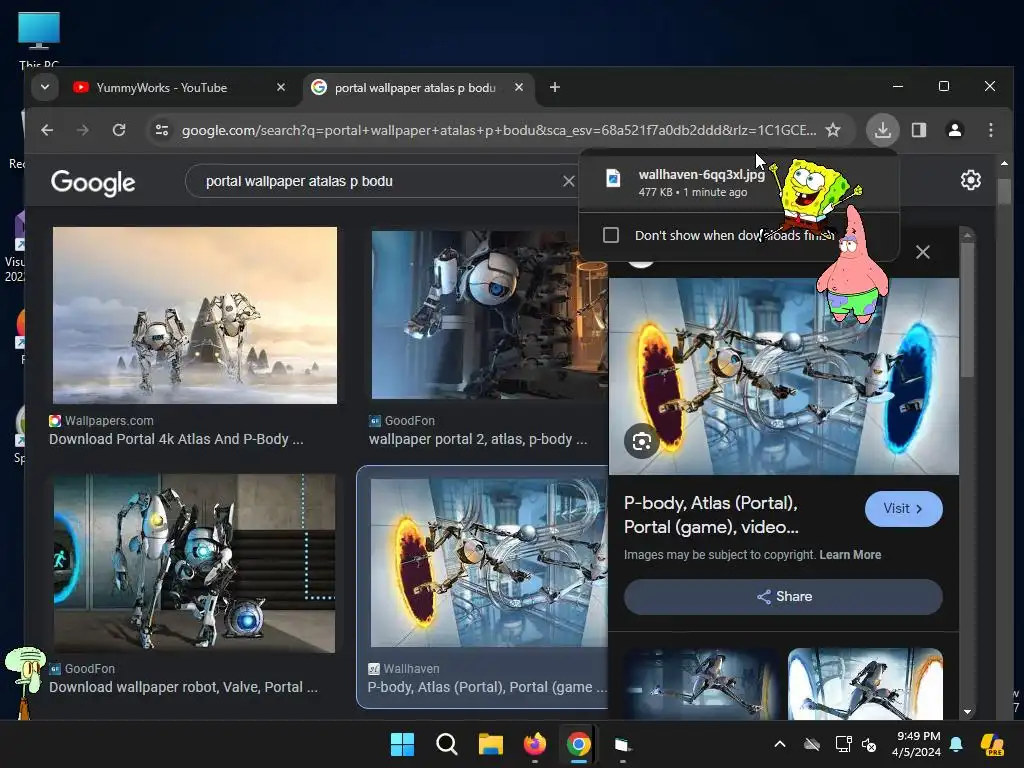
Task: Show hidden system tray icons
Action: click(x=780, y=744)
